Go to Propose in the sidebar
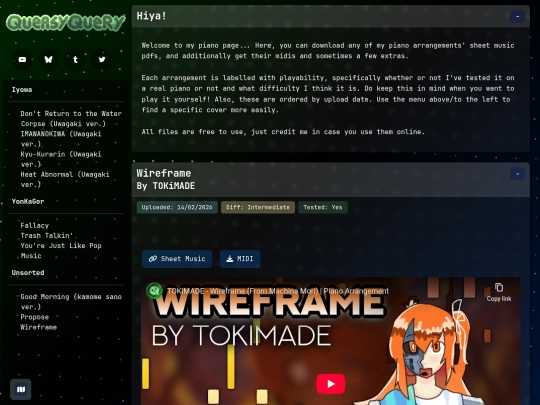540x405 pixels. coord(34,317)
